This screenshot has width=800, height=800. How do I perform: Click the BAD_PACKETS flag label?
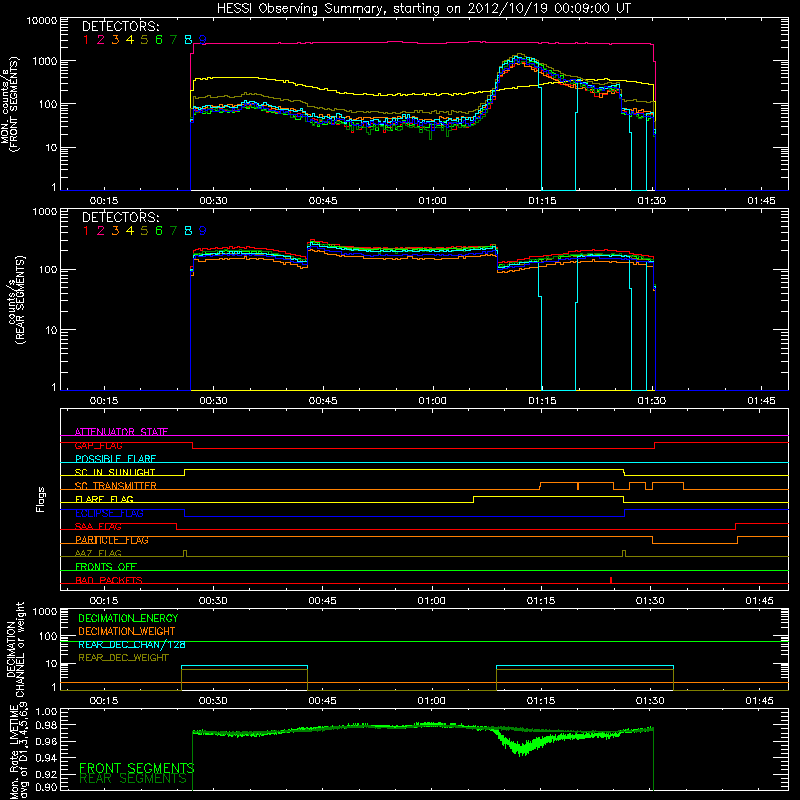(x=109, y=580)
